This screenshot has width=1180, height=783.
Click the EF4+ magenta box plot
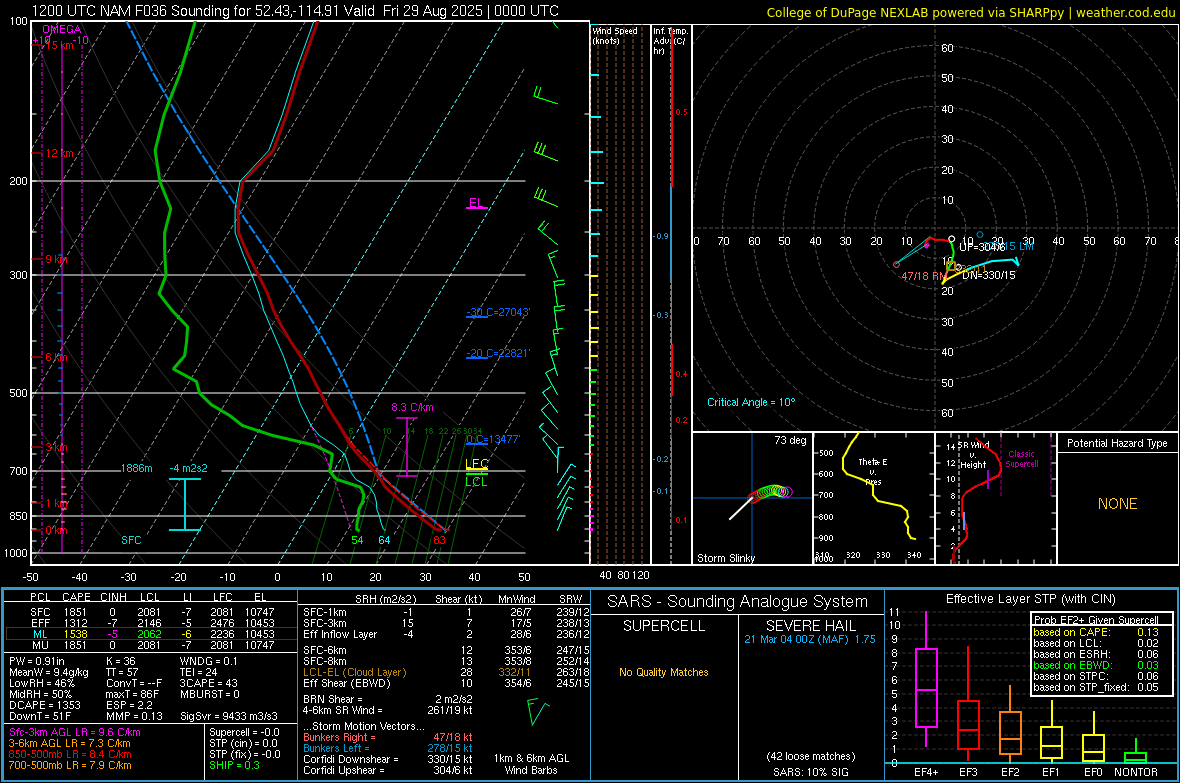point(926,681)
